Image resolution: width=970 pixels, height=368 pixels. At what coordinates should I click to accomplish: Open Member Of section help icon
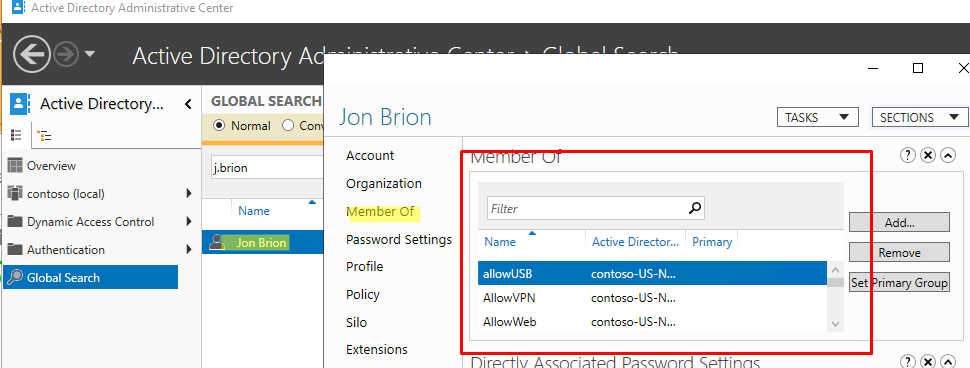pyautogui.click(x=908, y=155)
